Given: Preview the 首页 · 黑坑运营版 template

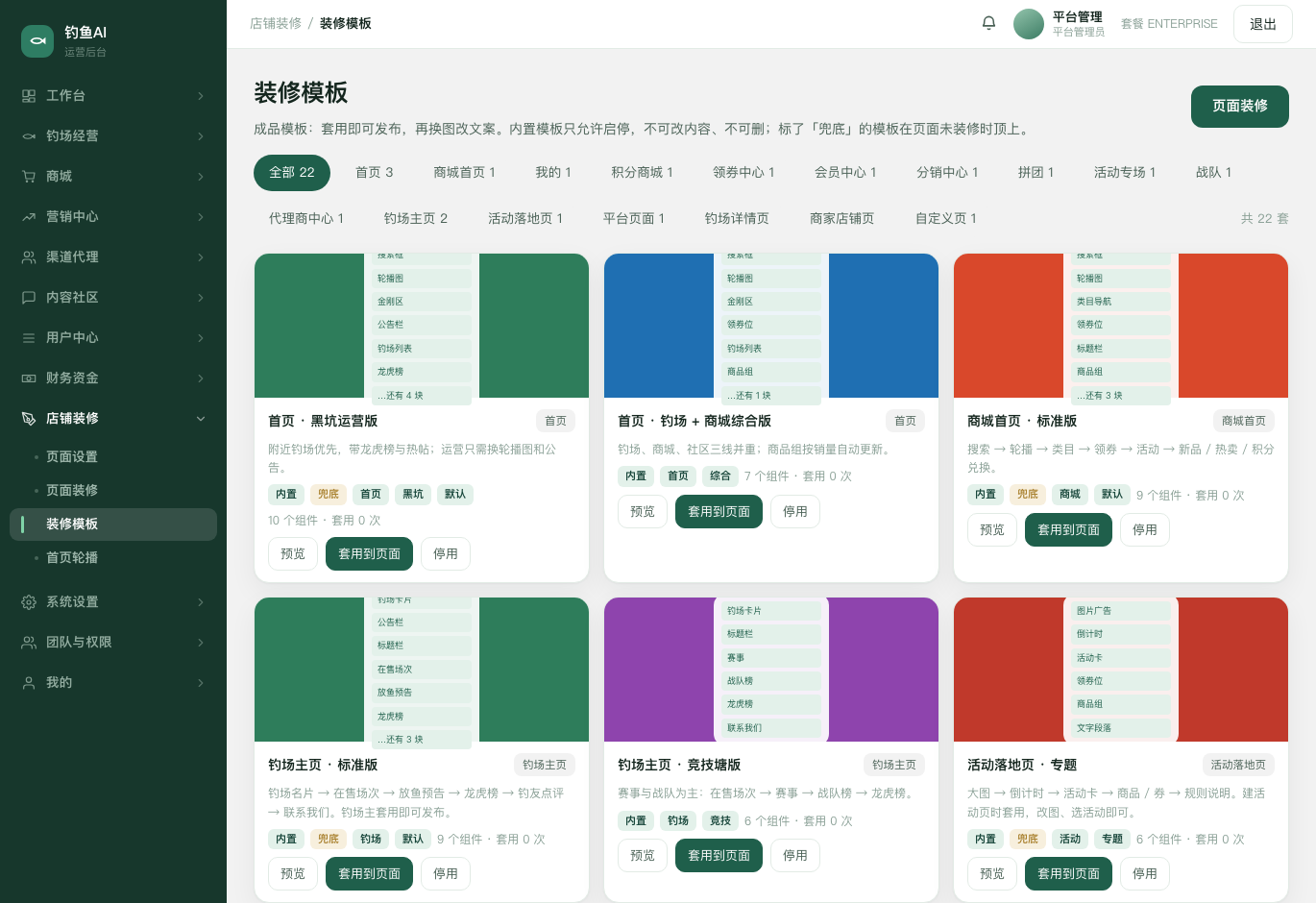Looking at the screenshot, I should click(x=293, y=554).
